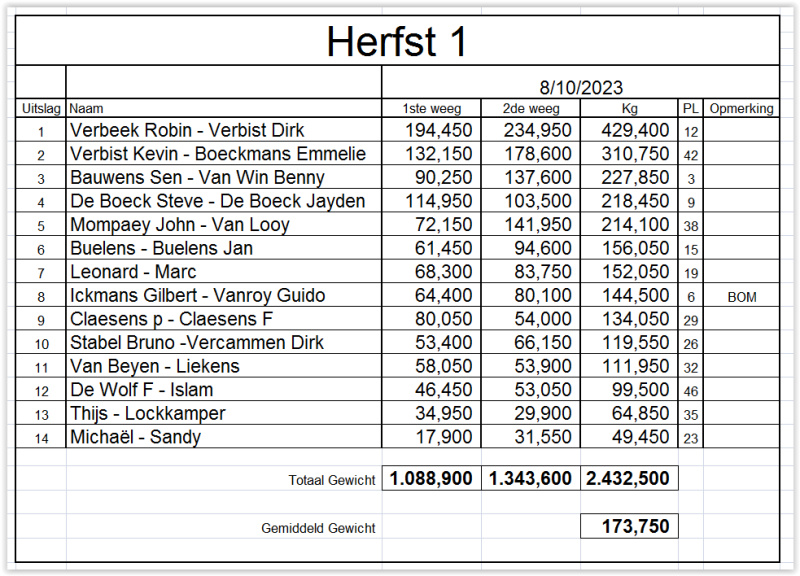Viewport: 800px width, 576px height.
Task: Click the total weight cell 2.432.500
Action: pos(629,479)
